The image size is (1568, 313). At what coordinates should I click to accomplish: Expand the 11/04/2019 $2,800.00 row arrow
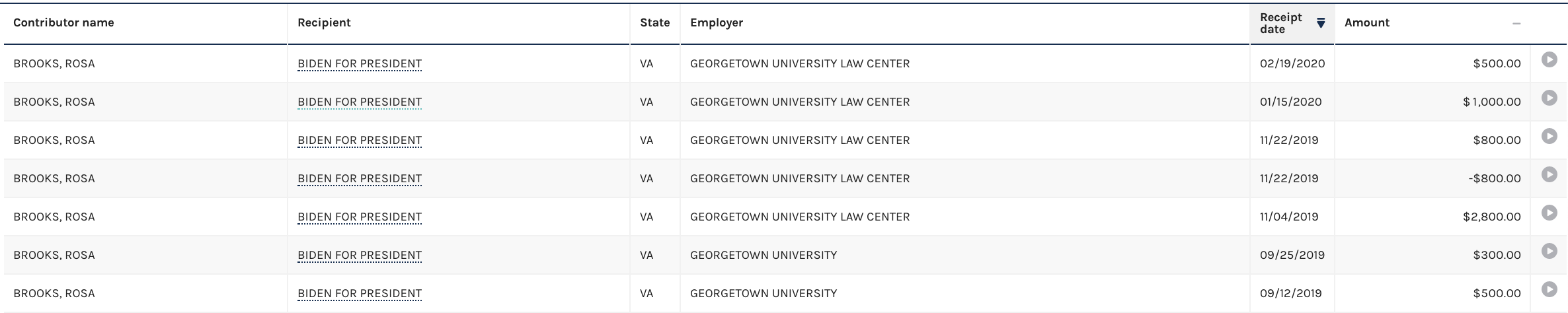(x=1549, y=213)
